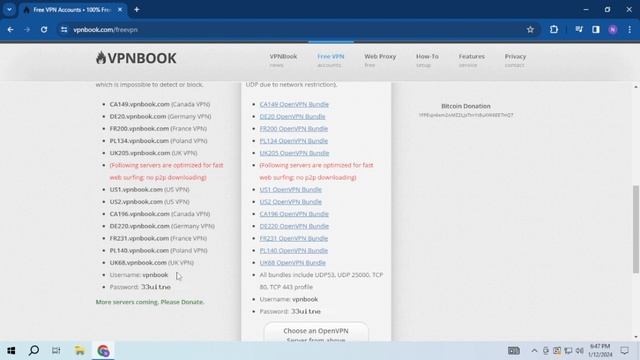Click the DE220.vpnbook.com server text
Viewport: 640px width, 360px height.
(x=140, y=226)
